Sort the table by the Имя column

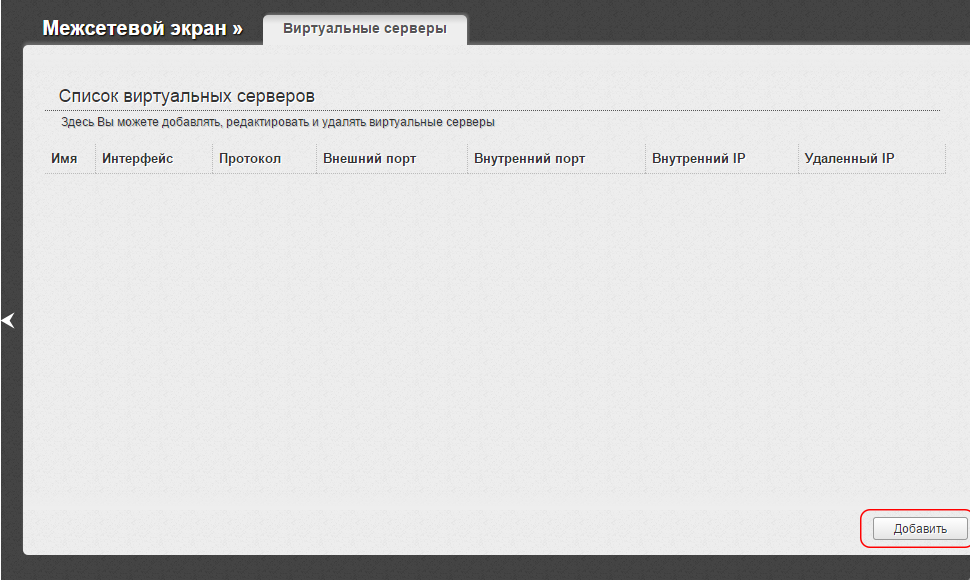[x=66, y=158]
